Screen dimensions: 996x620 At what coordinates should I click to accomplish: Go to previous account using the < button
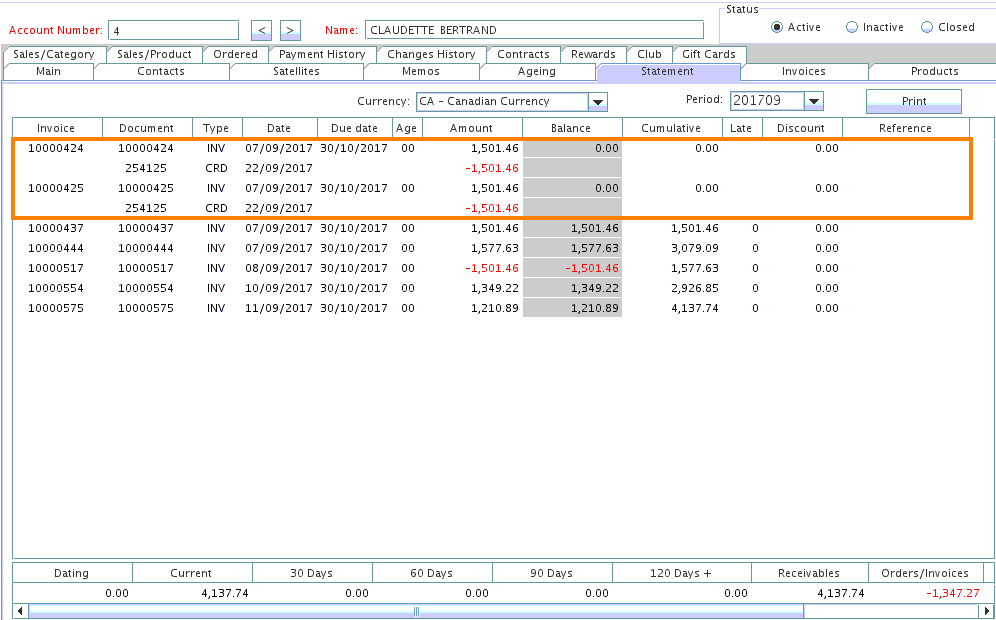261,30
